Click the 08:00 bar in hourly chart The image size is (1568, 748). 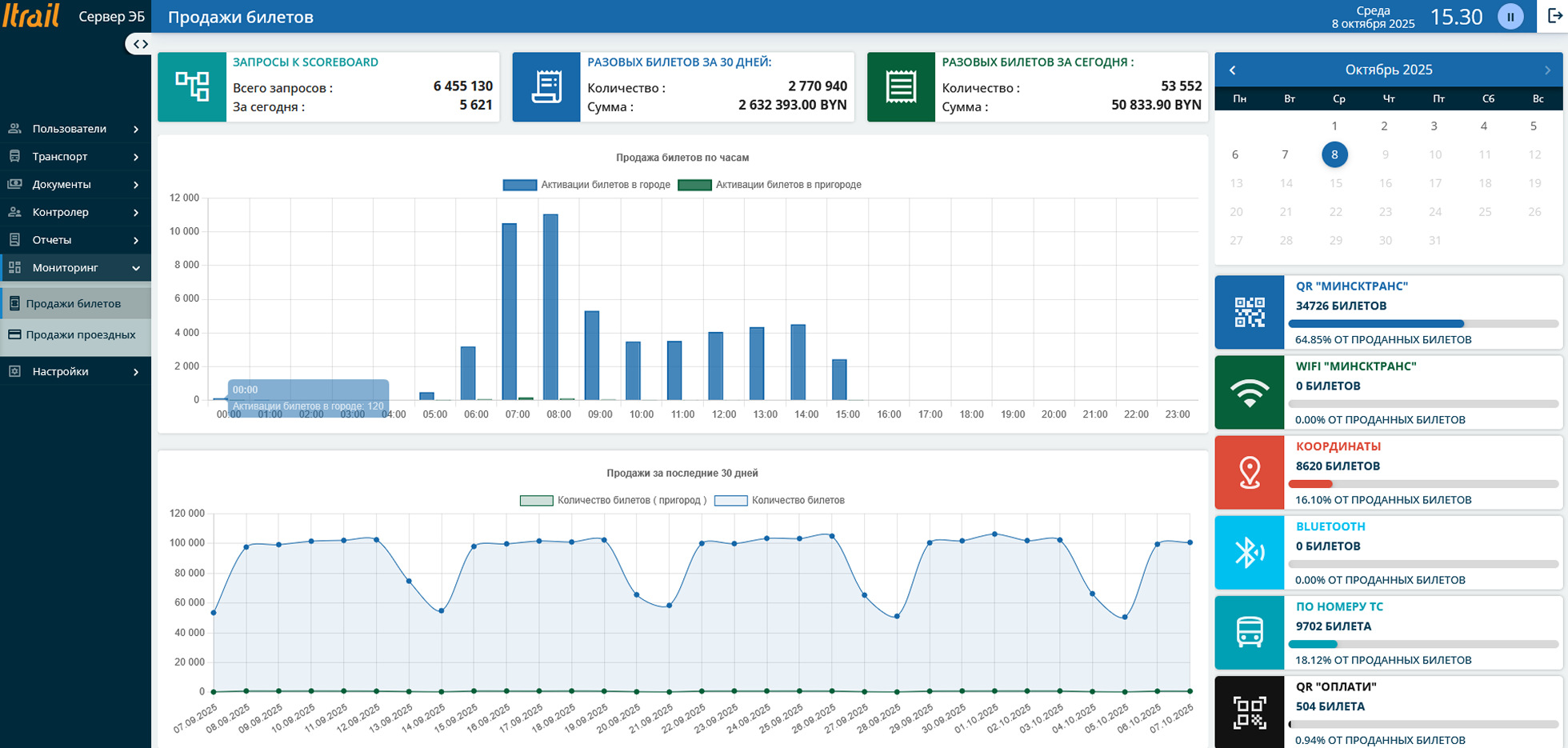tap(550, 307)
